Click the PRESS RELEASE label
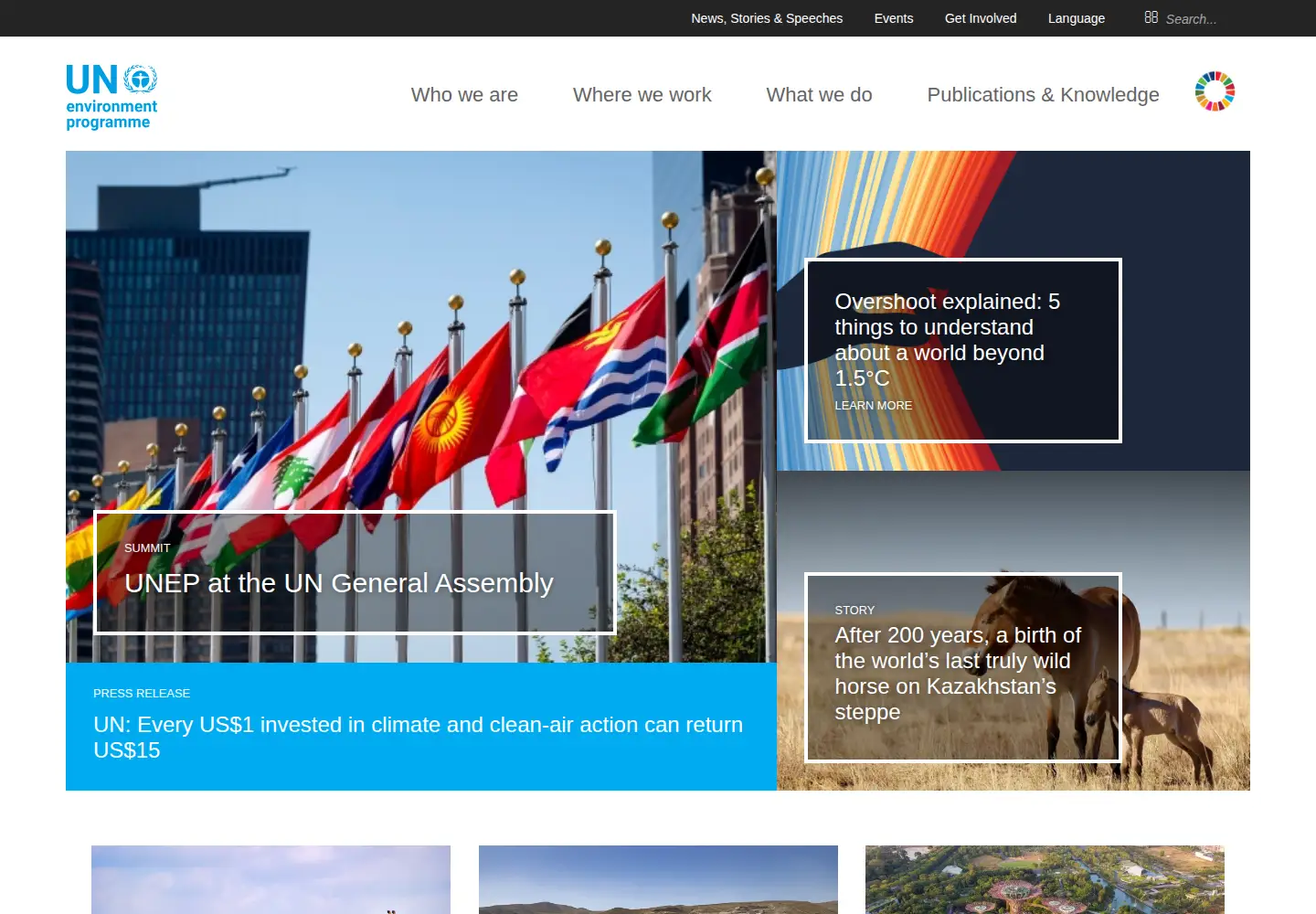This screenshot has width=1316, height=914. tap(142, 694)
